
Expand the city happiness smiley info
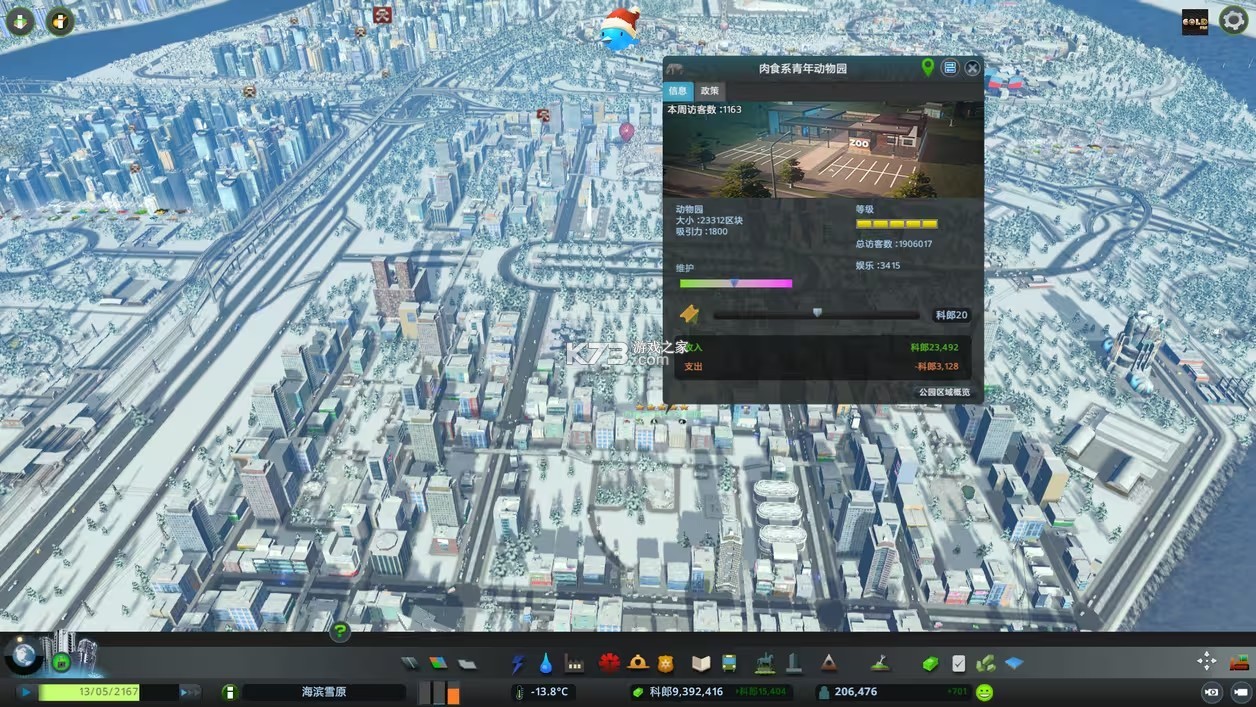[x=985, y=692]
